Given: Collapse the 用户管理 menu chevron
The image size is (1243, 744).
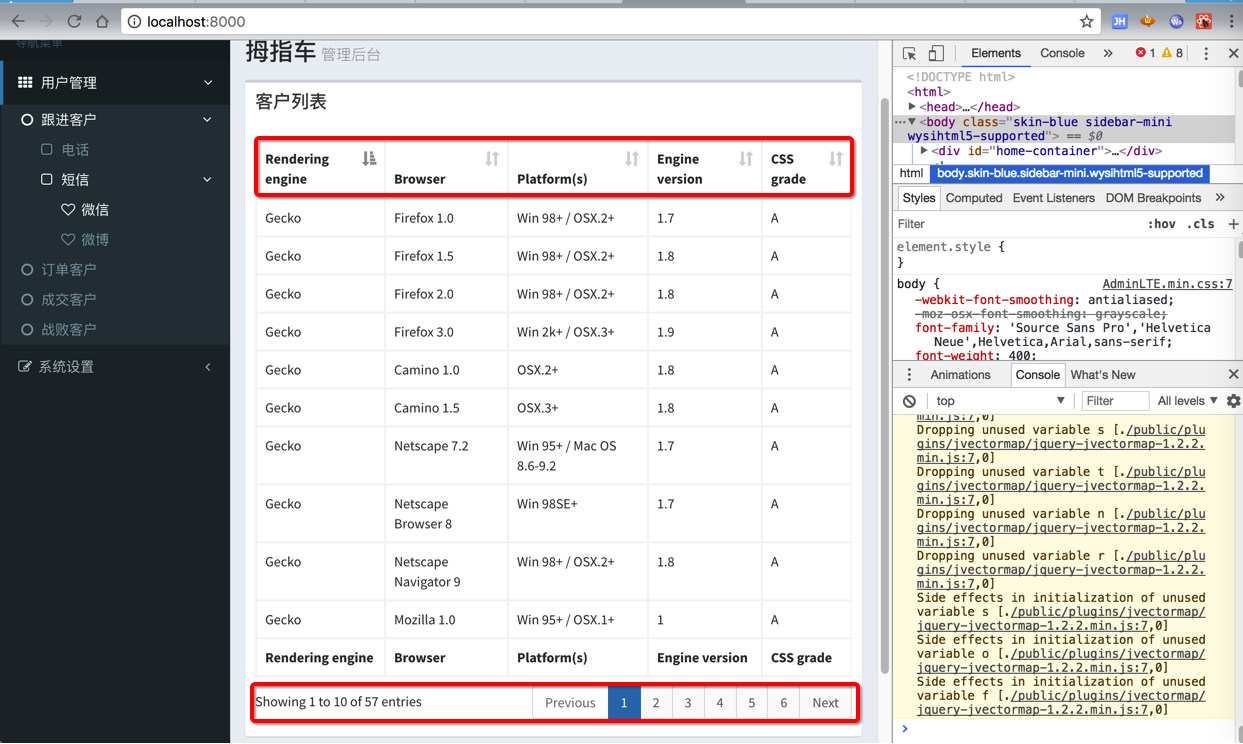Looking at the screenshot, I should pos(208,82).
